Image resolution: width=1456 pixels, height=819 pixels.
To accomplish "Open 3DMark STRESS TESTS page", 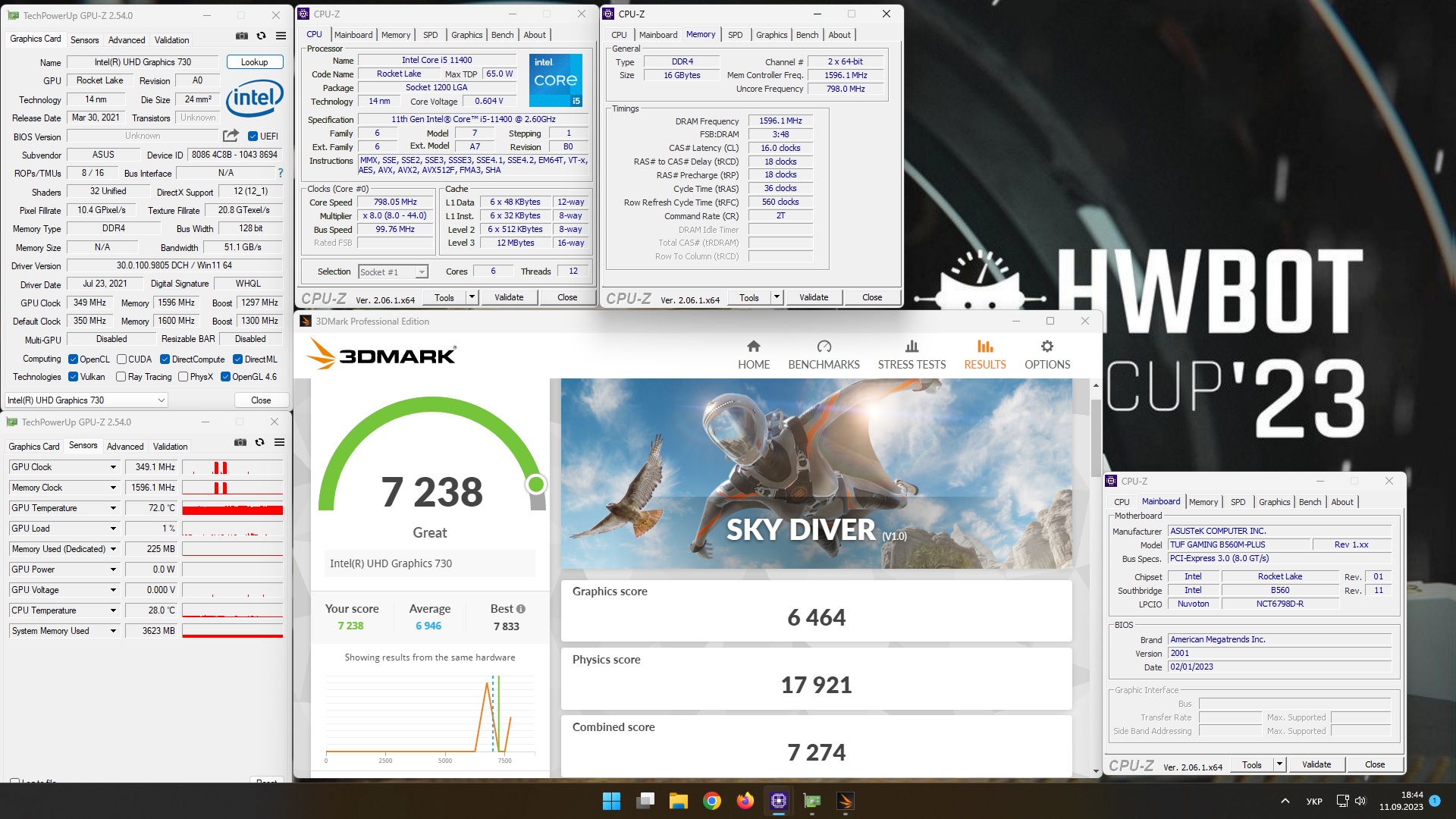I will 912,355.
